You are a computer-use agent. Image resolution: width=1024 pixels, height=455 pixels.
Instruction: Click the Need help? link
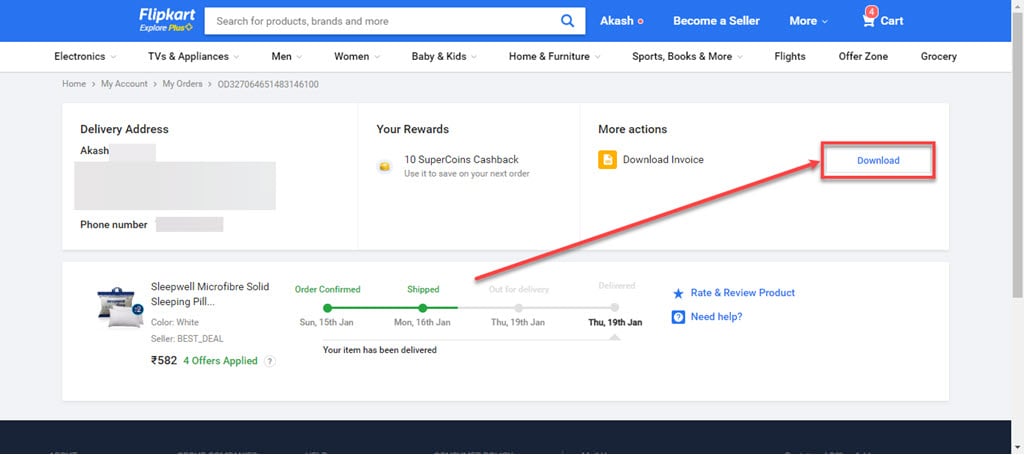coord(716,317)
